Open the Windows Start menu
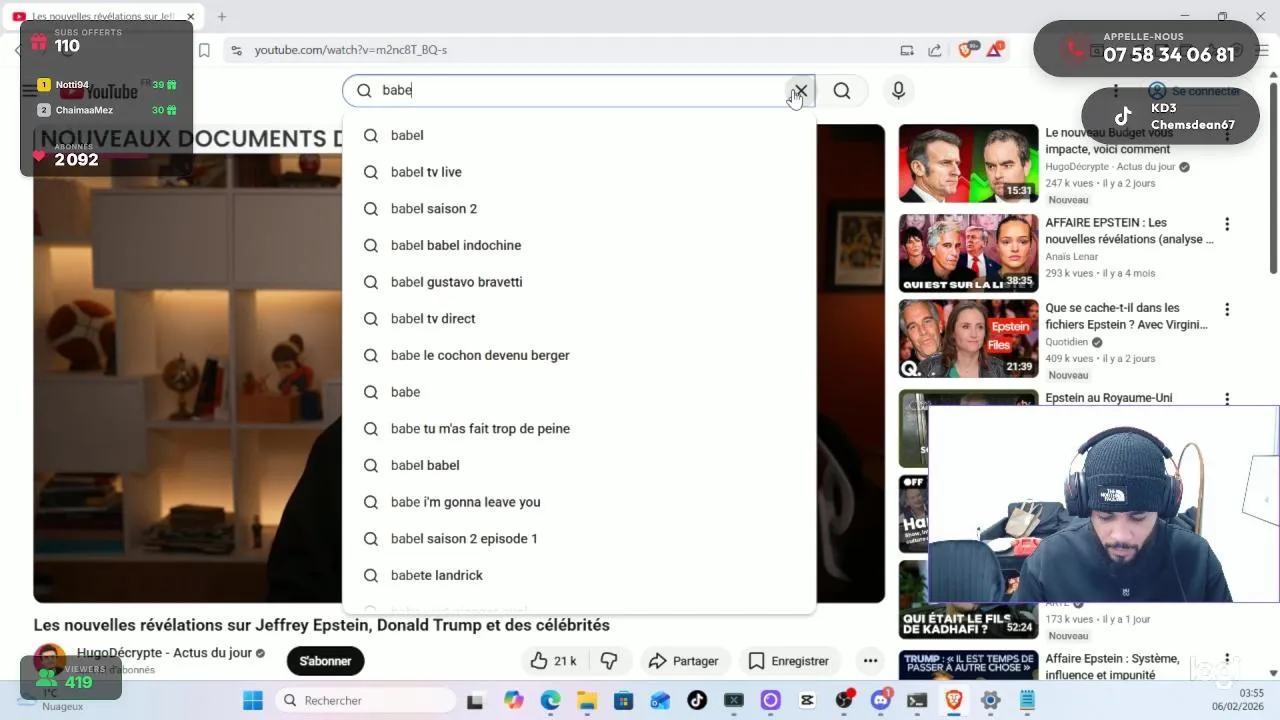Image resolution: width=1280 pixels, height=720 pixels. click(253, 701)
